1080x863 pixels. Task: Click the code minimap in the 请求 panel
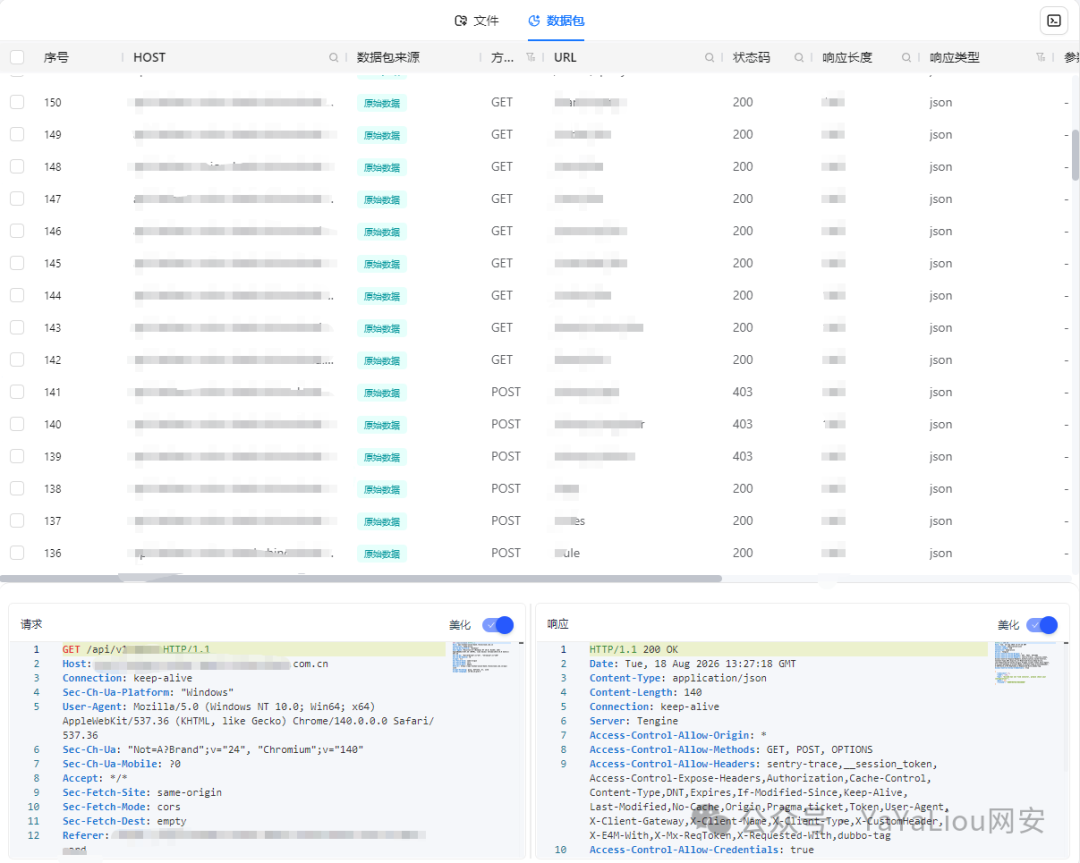tap(481, 658)
